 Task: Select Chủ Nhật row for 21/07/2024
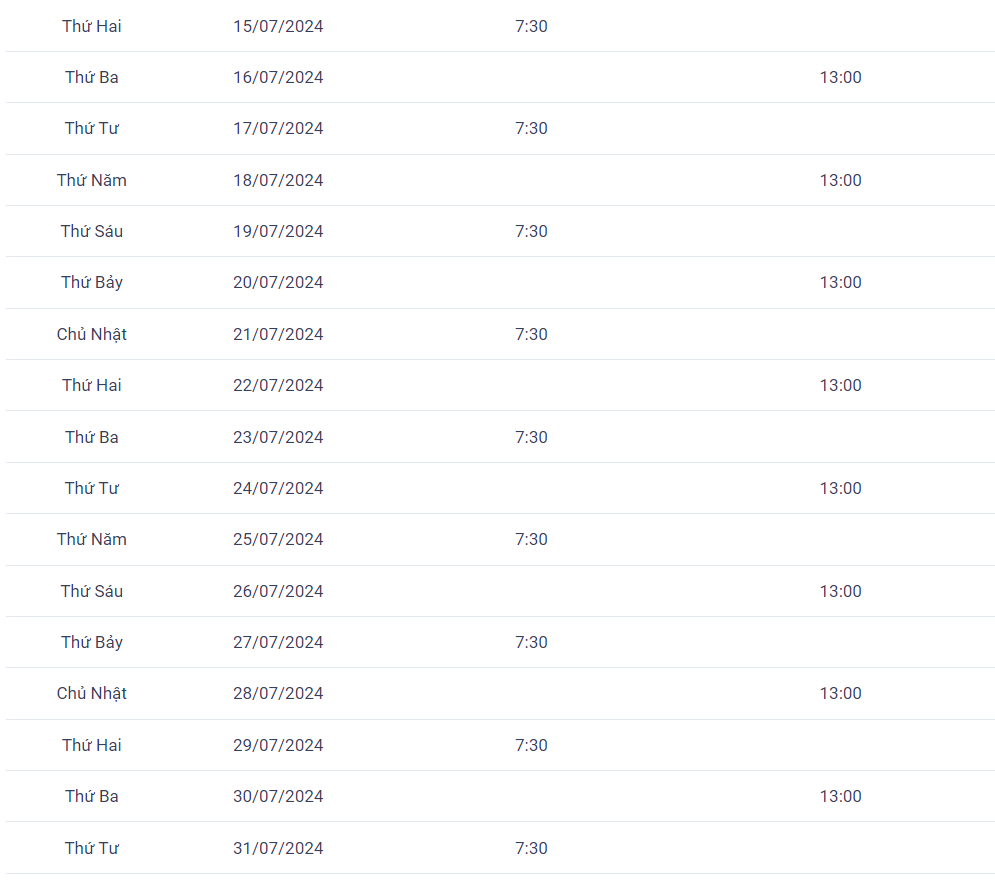point(500,334)
